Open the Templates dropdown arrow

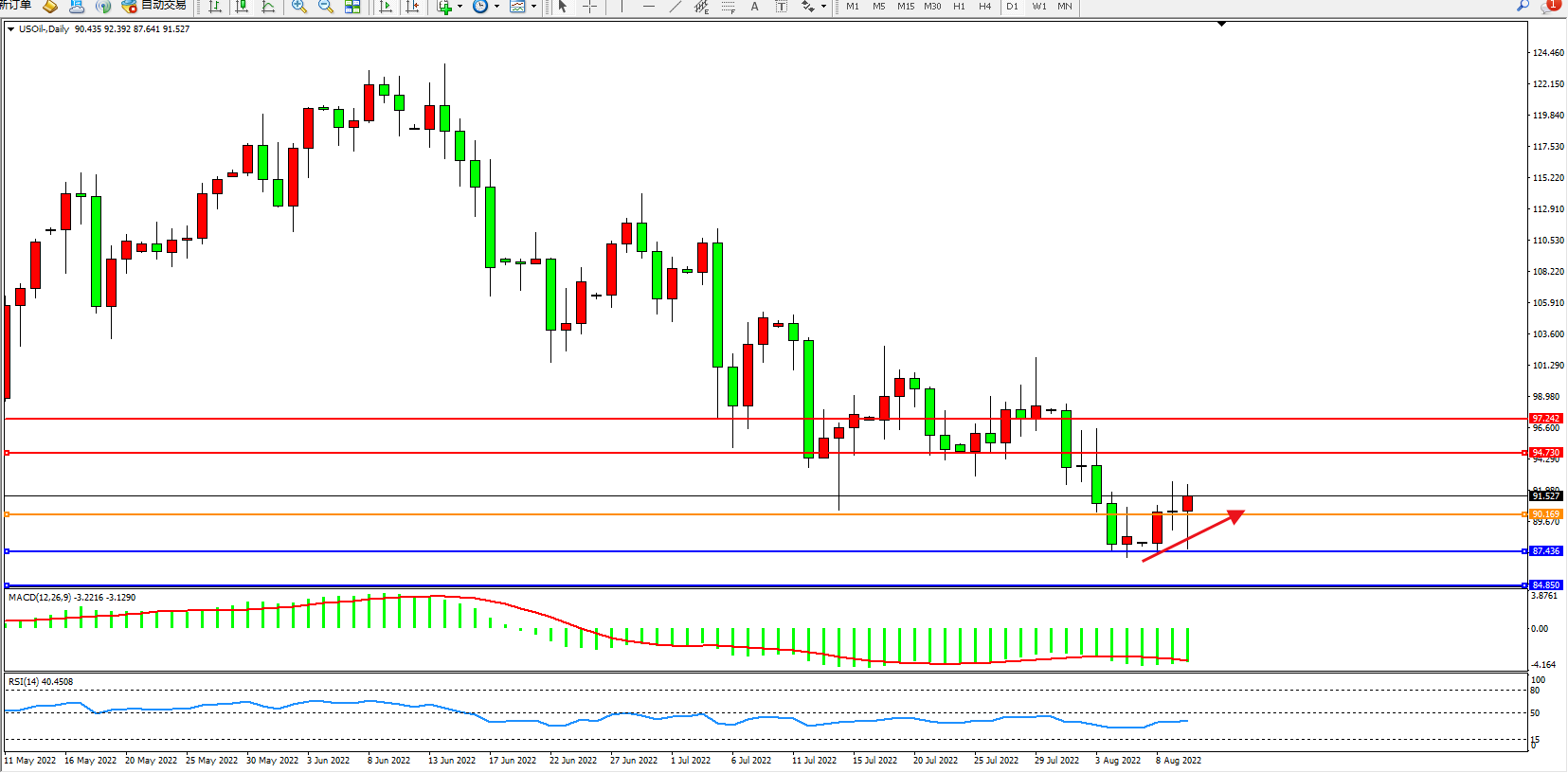(x=533, y=7)
